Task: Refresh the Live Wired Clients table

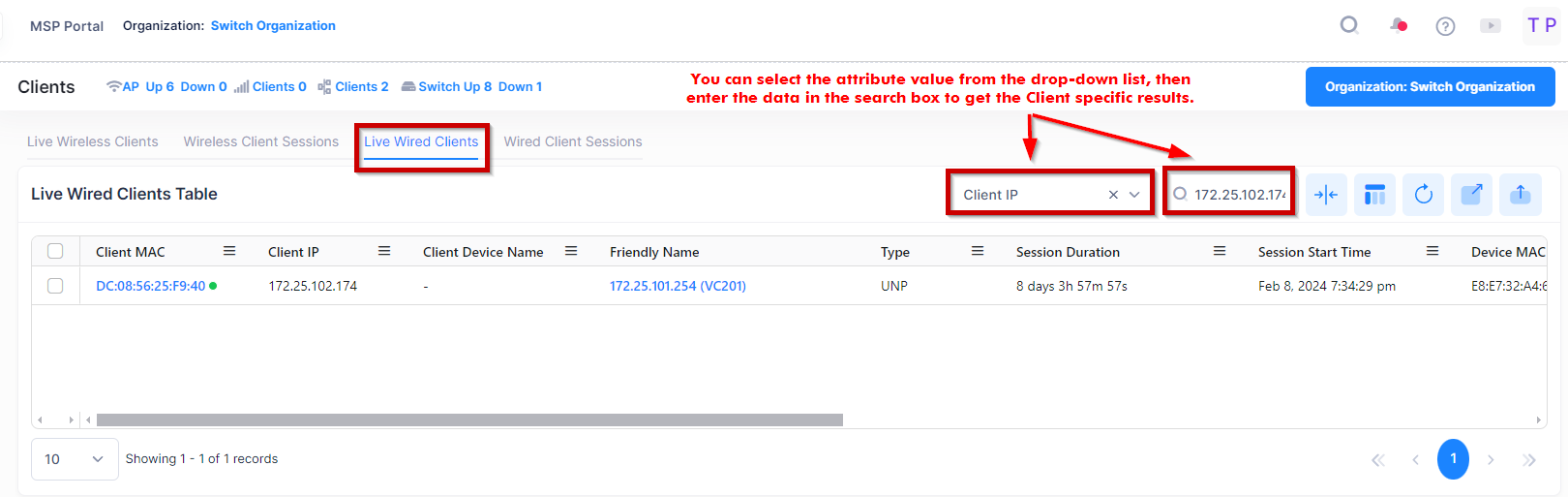Action: point(1423,195)
